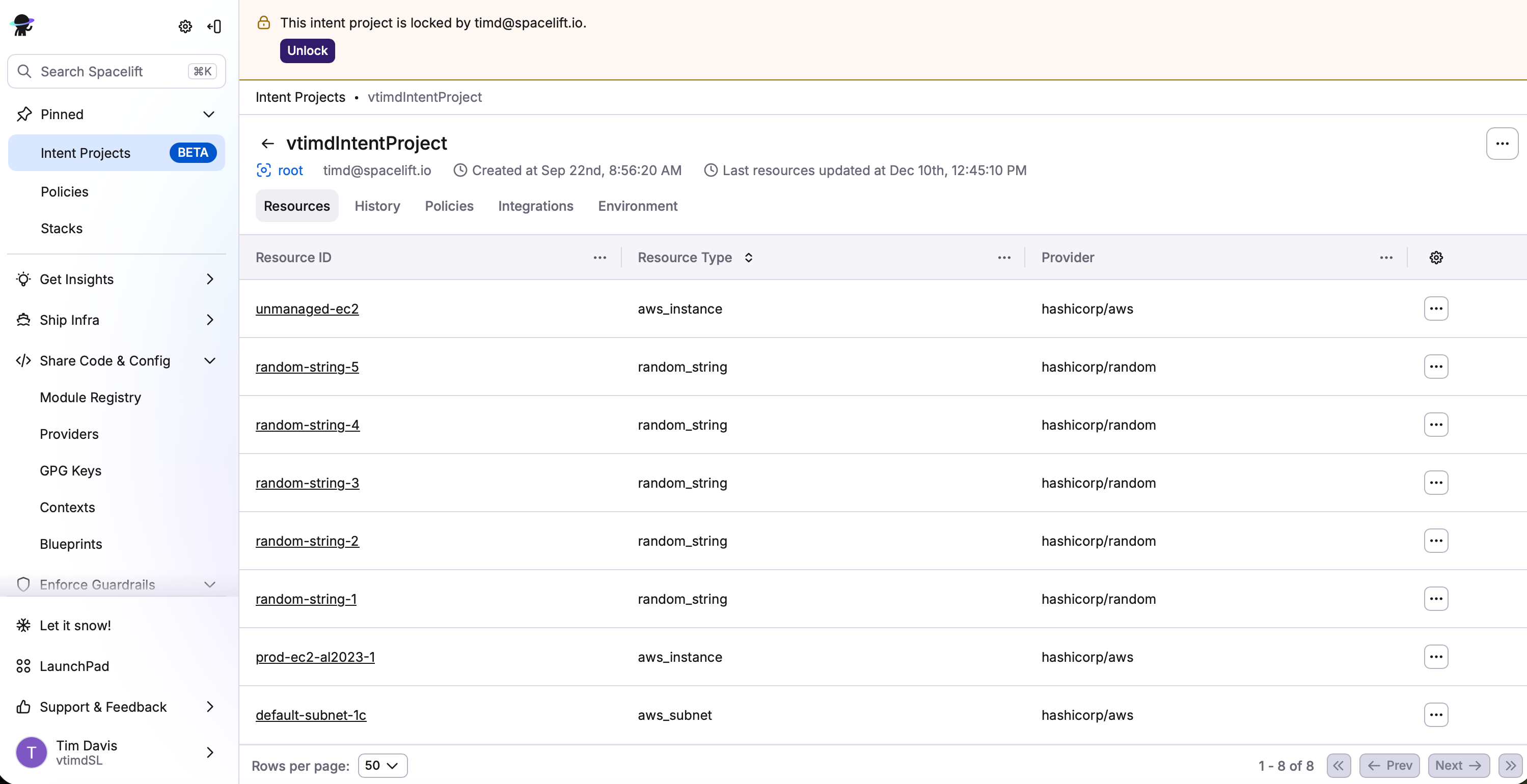This screenshot has width=1527, height=784.
Task: Click the back arrow beside vtimdIntentProject
Action: 267,144
